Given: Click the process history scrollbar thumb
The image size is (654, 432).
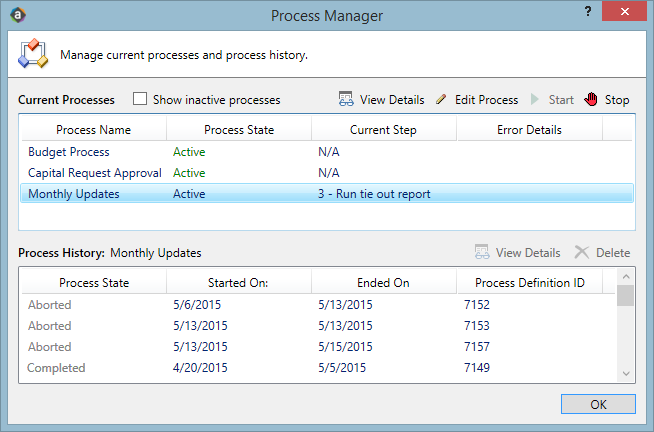Looking at the screenshot, I should pyautogui.click(x=626, y=296).
